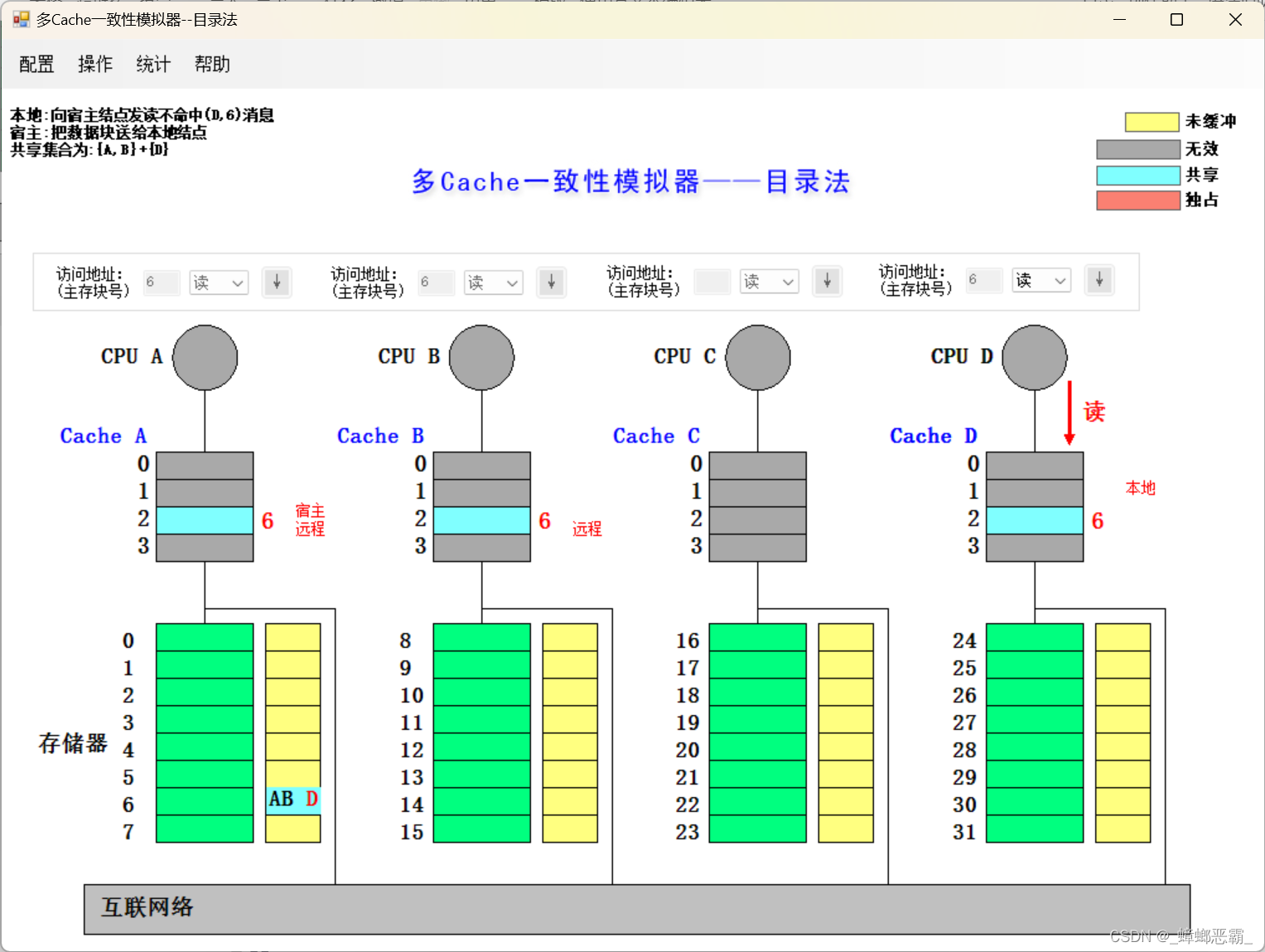Select Cache C line 0
The height and width of the screenshot is (952, 1265).
point(758,466)
